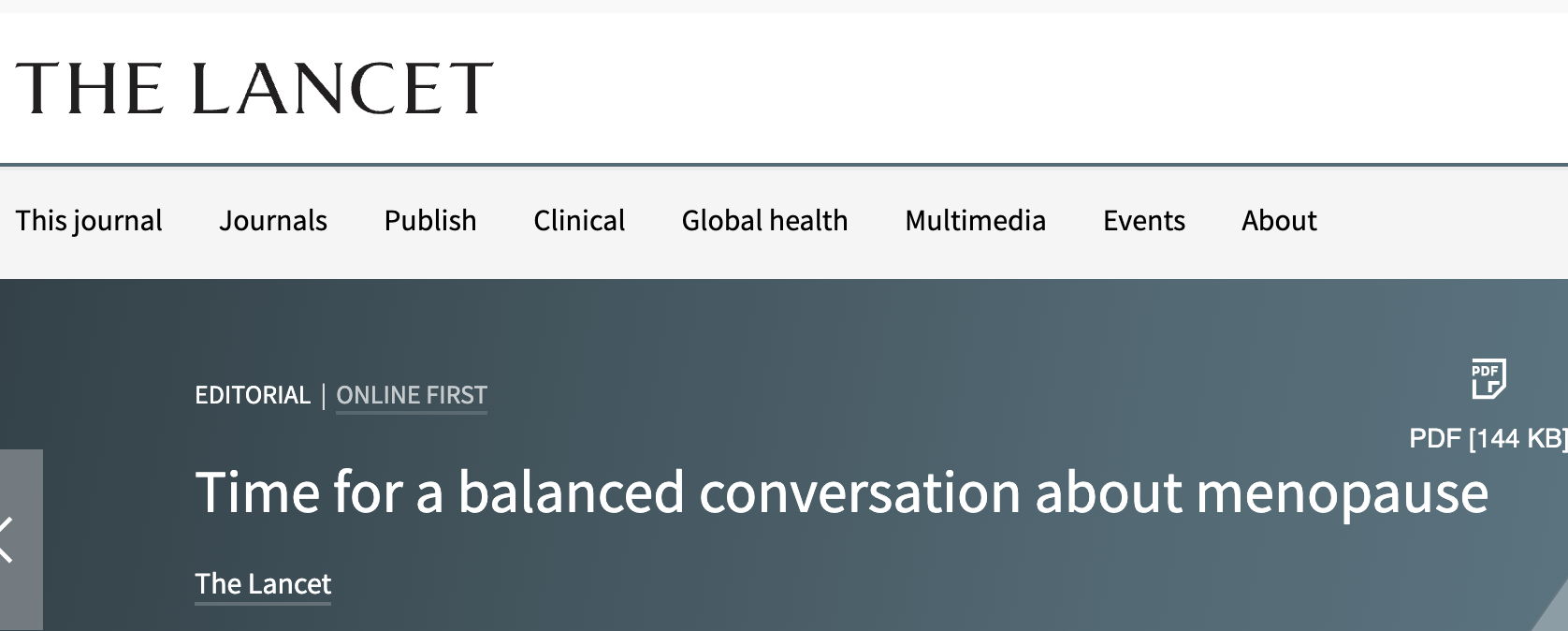Expand the Journals navigation menu
Image resolution: width=1568 pixels, height=631 pixels.
click(x=273, y=221)
